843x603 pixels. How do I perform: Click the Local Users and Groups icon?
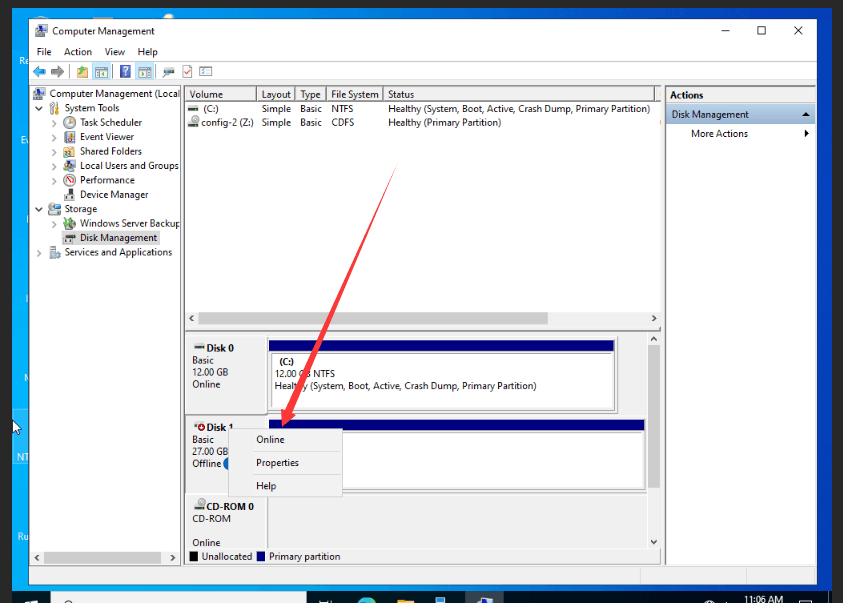coord(69,166)
